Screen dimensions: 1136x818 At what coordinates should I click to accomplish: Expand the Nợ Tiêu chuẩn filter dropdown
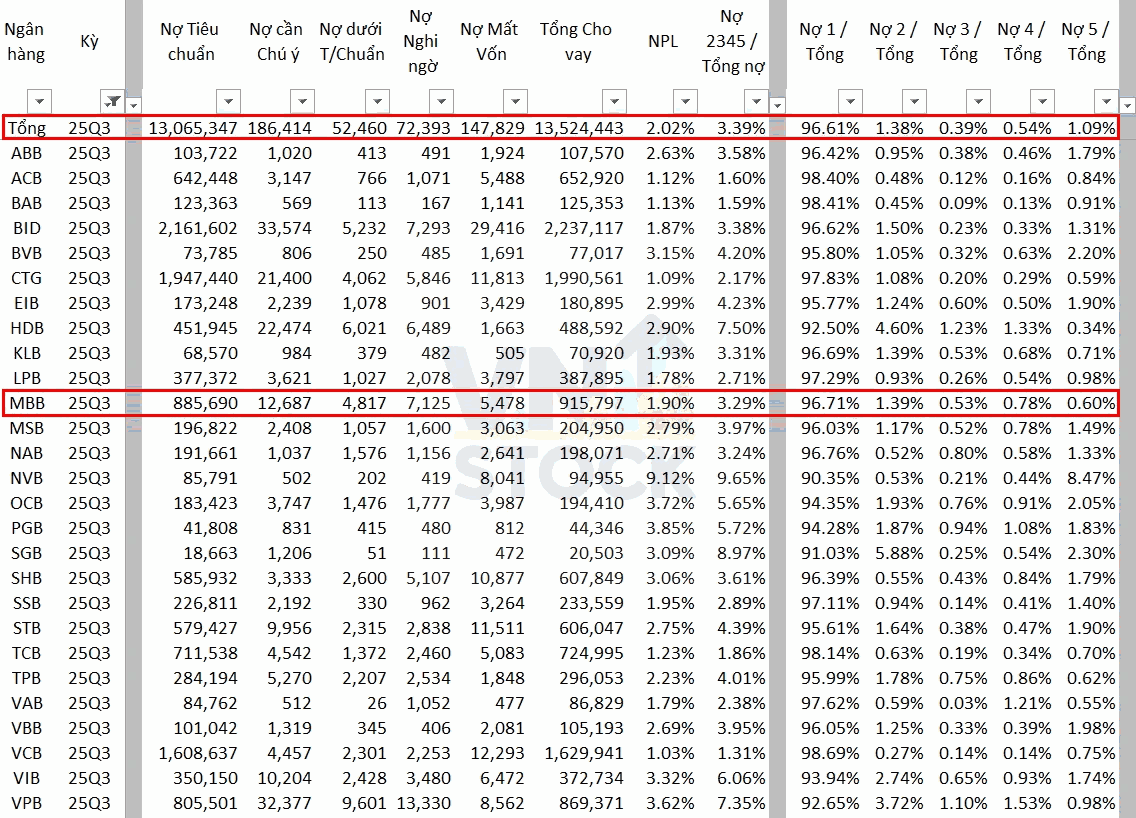(229, 101)
